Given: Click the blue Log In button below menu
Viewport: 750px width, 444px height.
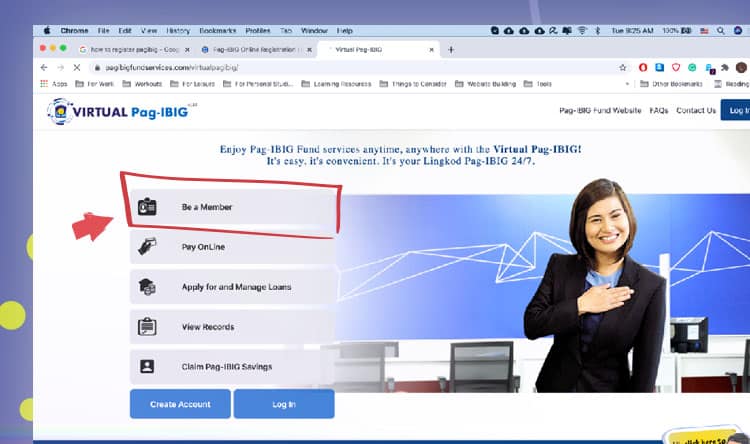Looking at the screenshot, I should pos(284,404).
